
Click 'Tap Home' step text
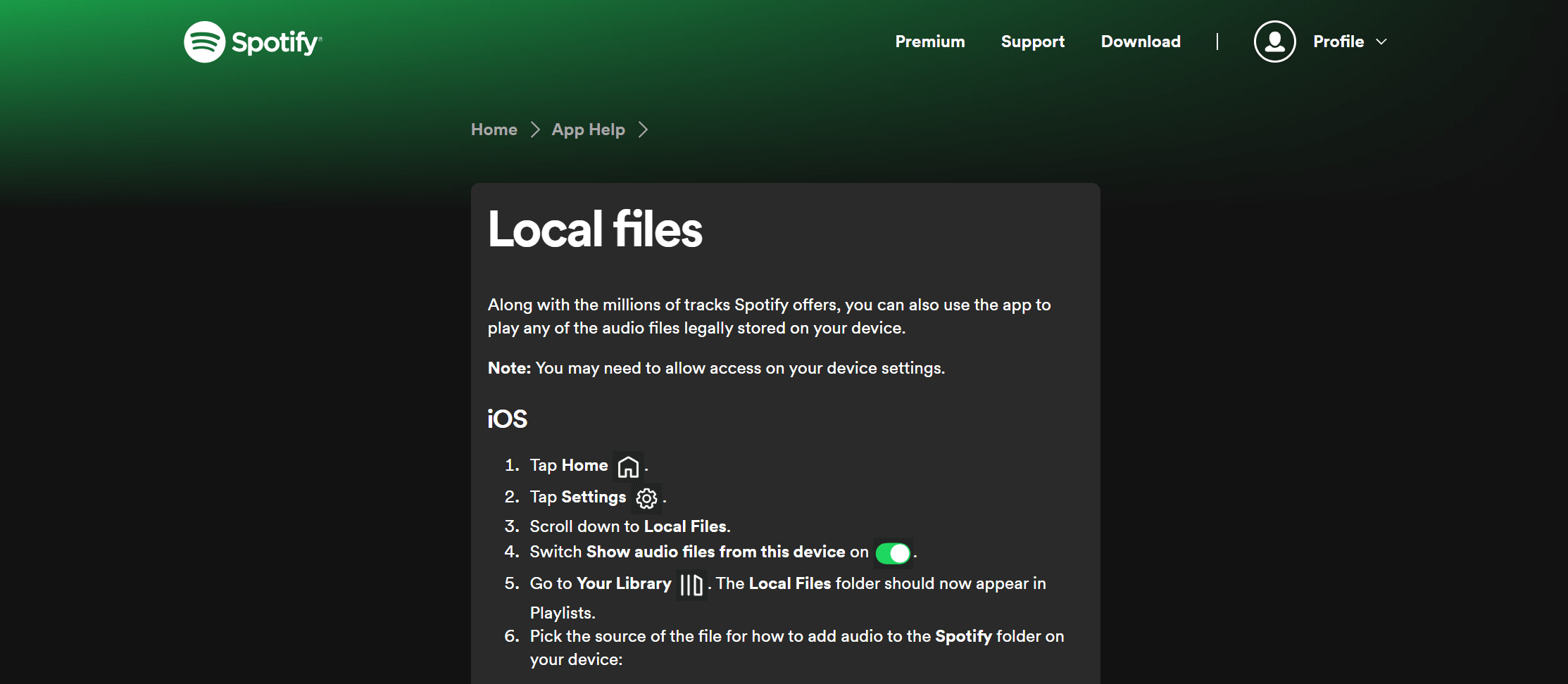[569, 465]
